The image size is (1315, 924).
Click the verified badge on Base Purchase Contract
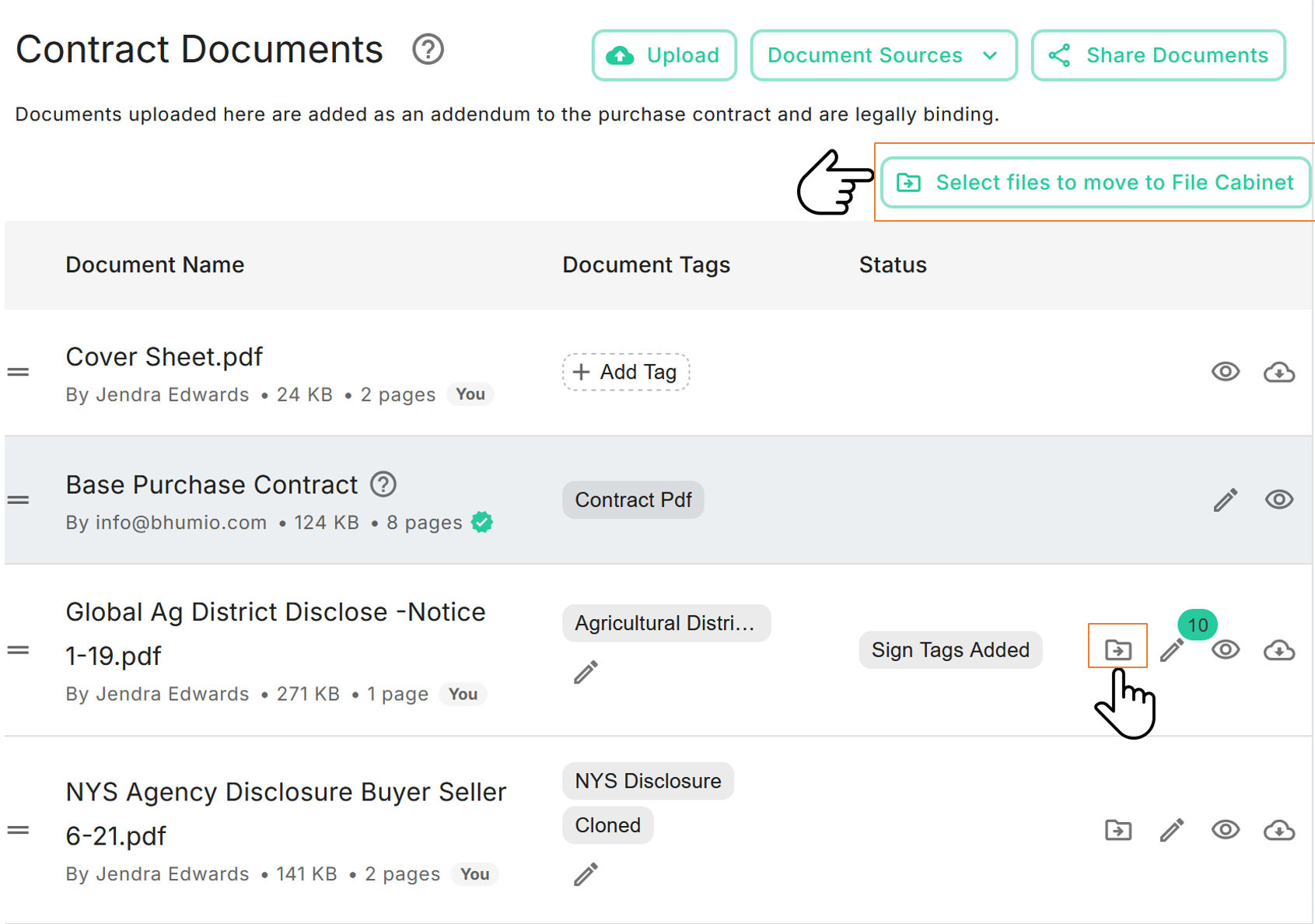482,522
